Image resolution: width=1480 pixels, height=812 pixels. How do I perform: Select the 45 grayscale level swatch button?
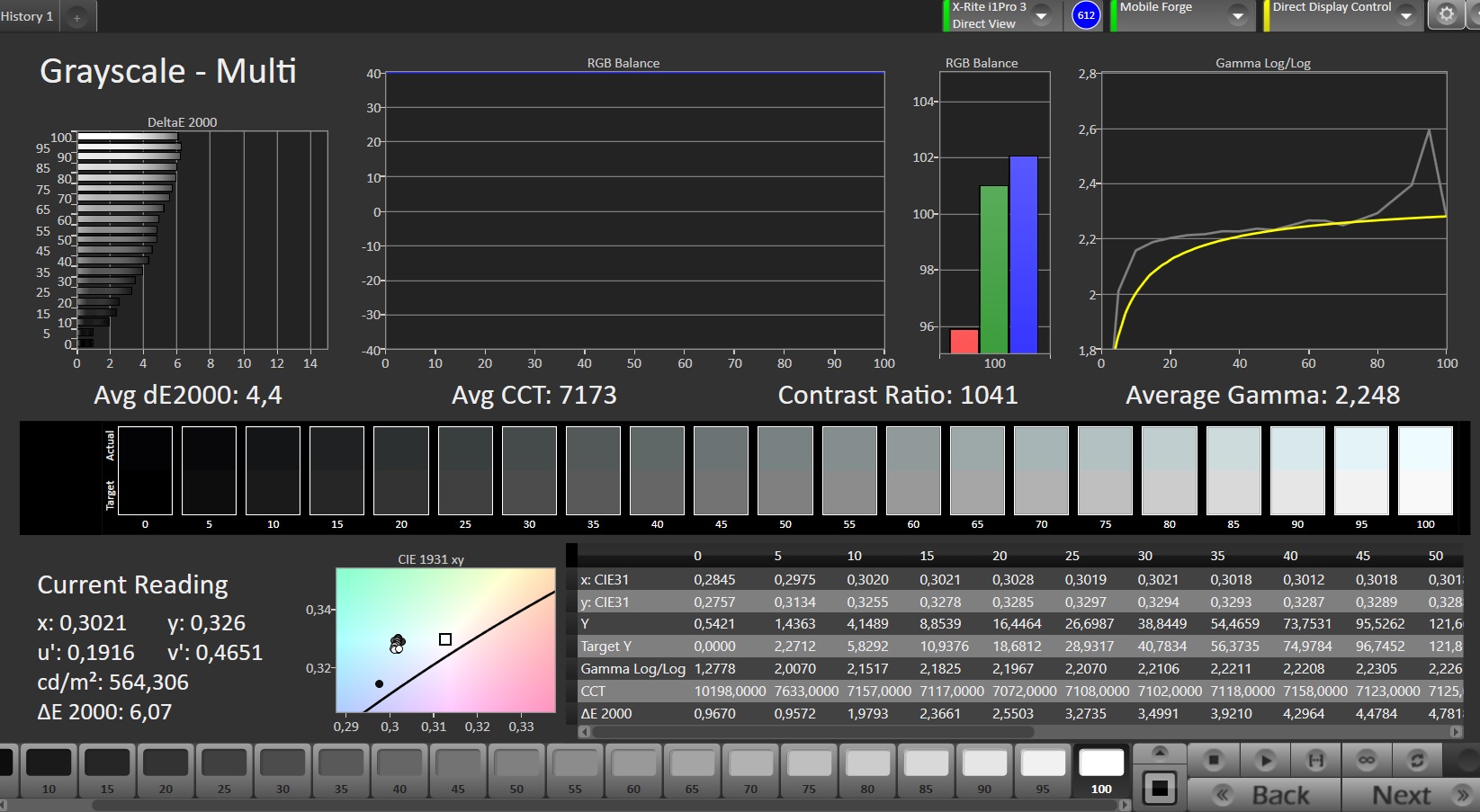(x=458, y=772)
